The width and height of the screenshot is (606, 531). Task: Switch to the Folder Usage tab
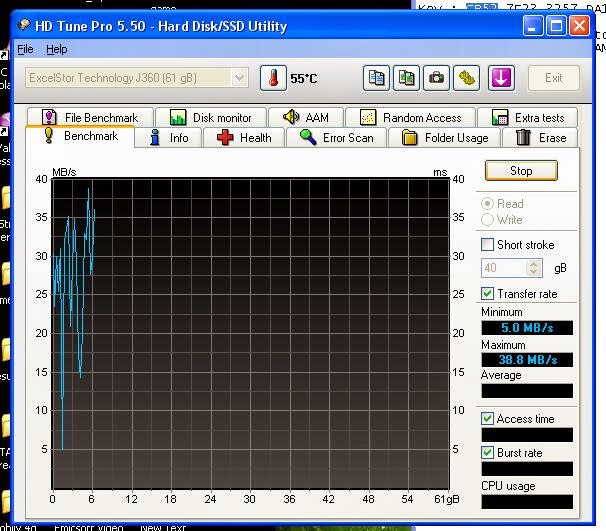[445, 138]
